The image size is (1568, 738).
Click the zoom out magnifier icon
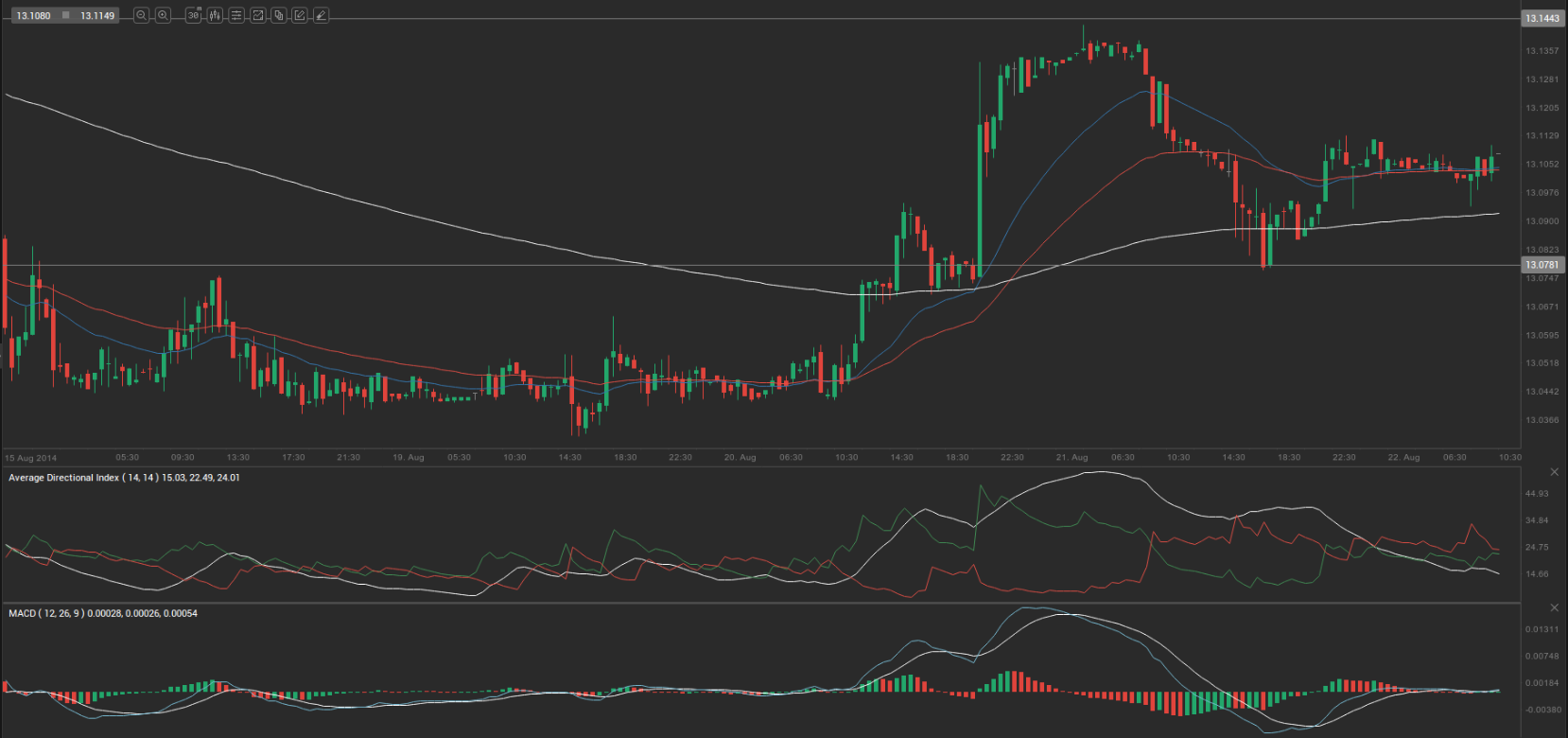click(x=141, y=15)
